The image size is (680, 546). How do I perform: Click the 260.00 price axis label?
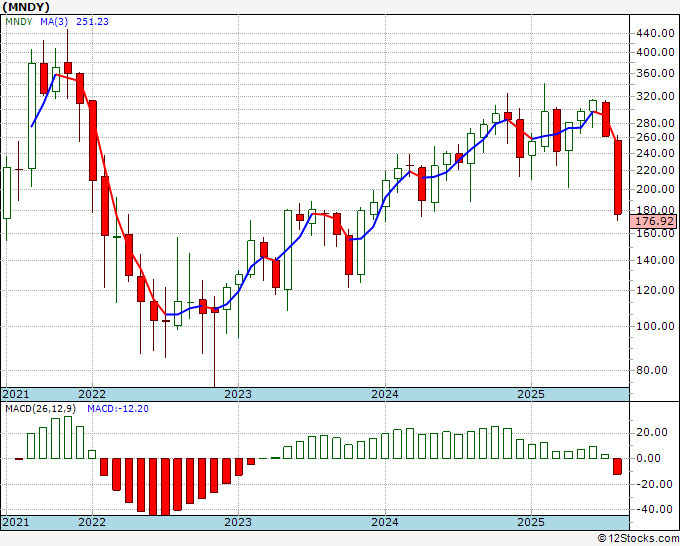(655, 137)
